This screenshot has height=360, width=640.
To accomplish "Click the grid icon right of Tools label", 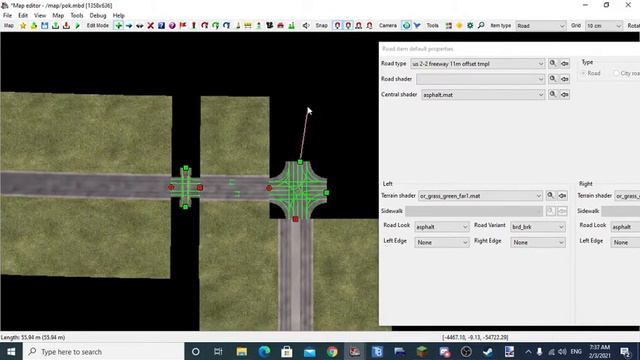I will click(x=449, y=26).
